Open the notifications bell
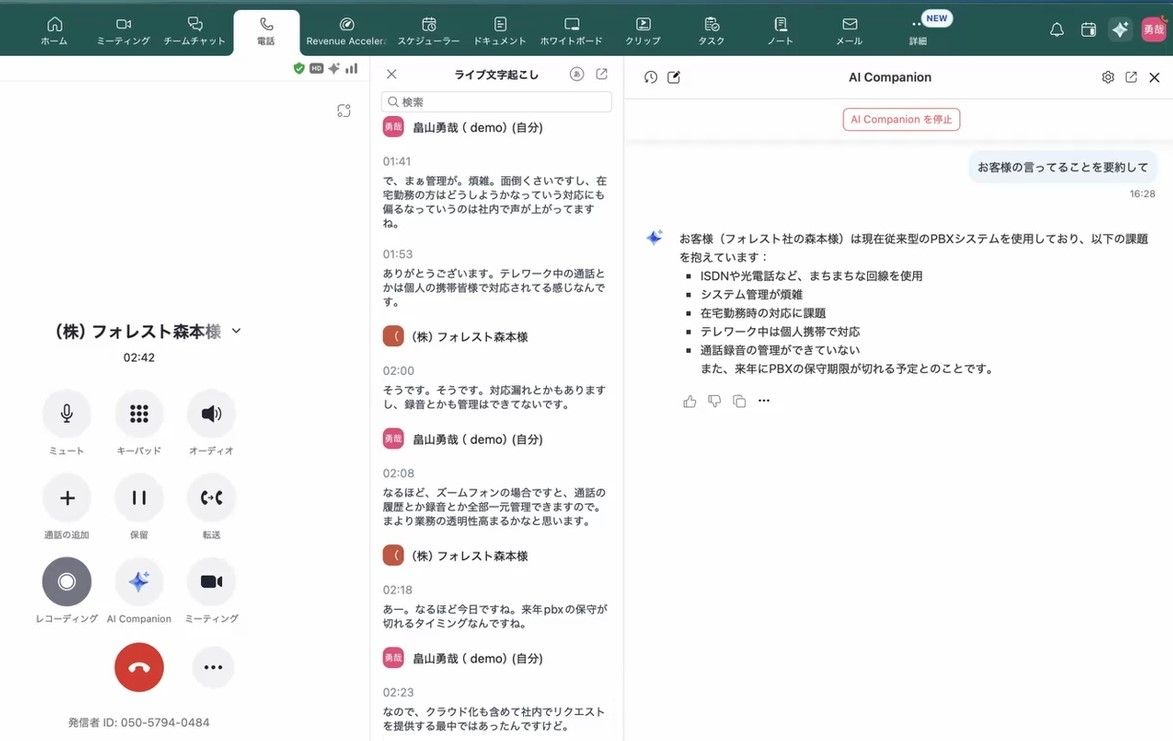 (x=1056, y=29)
